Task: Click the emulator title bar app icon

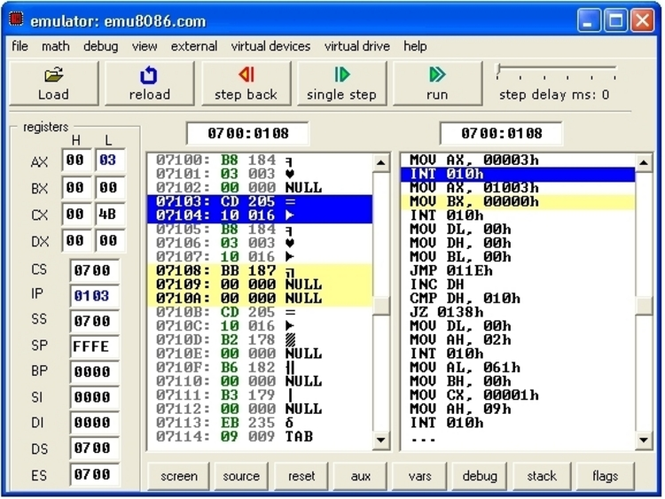Action: pos(16,20)
